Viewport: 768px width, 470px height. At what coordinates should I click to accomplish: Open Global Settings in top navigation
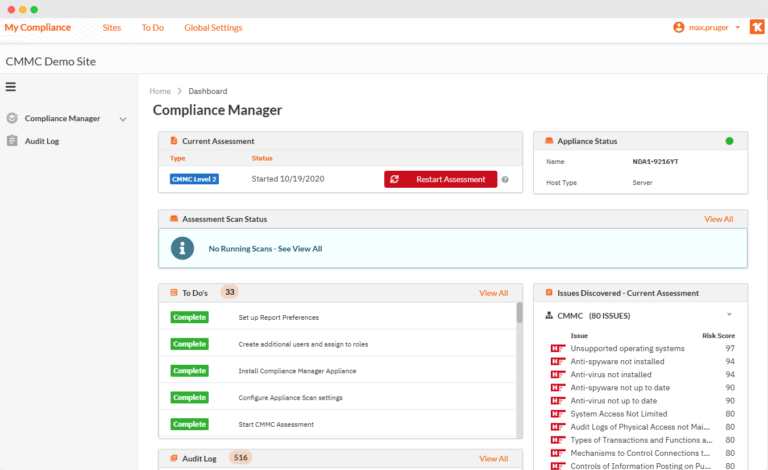213,27
